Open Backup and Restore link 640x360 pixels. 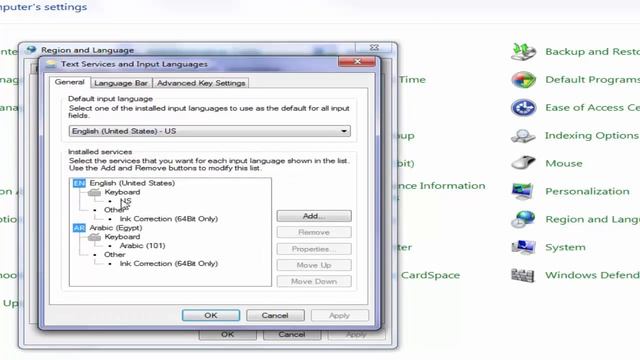pos(592,52)
